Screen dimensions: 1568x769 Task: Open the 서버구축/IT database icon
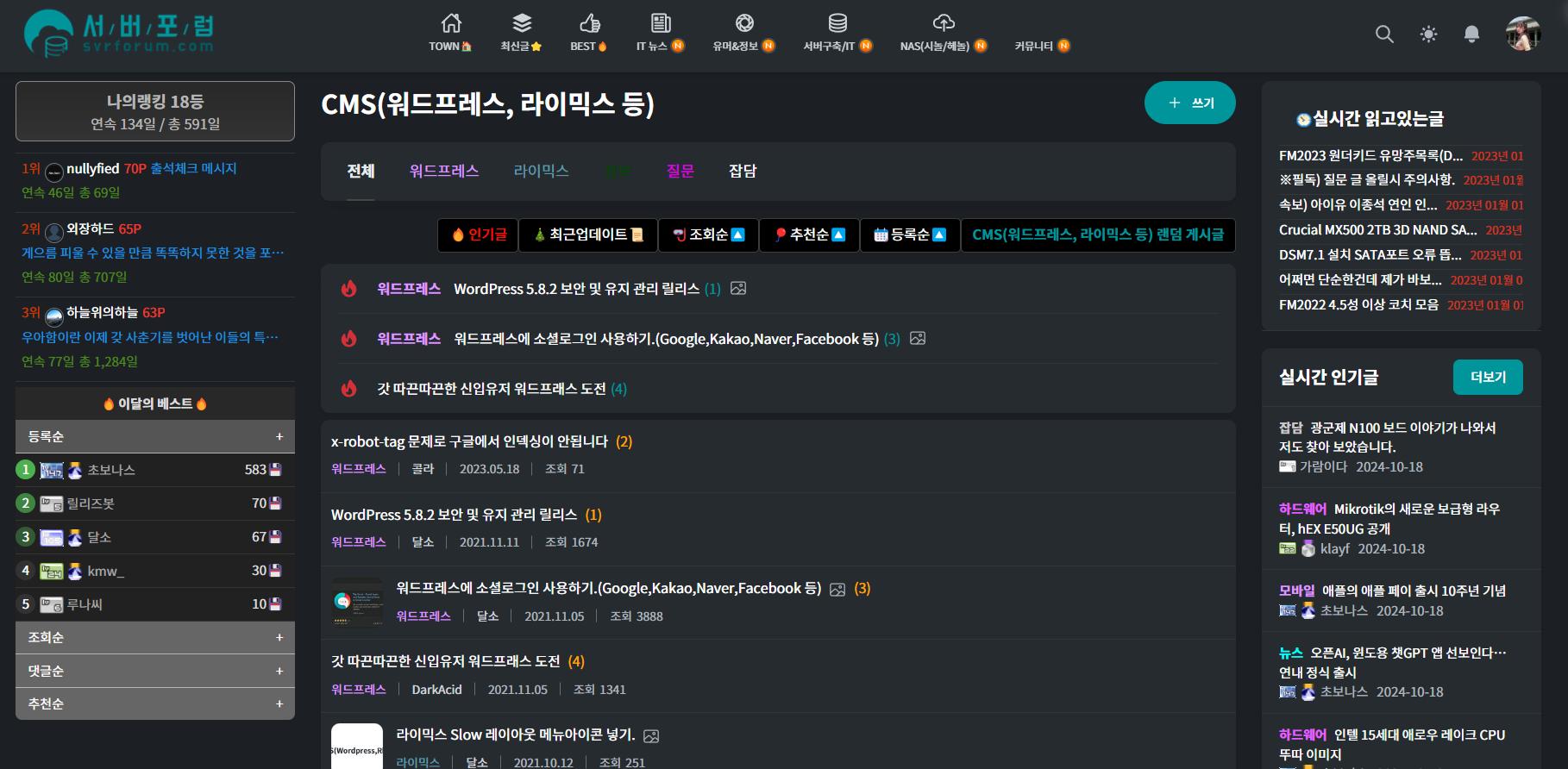tap(837, 23)
